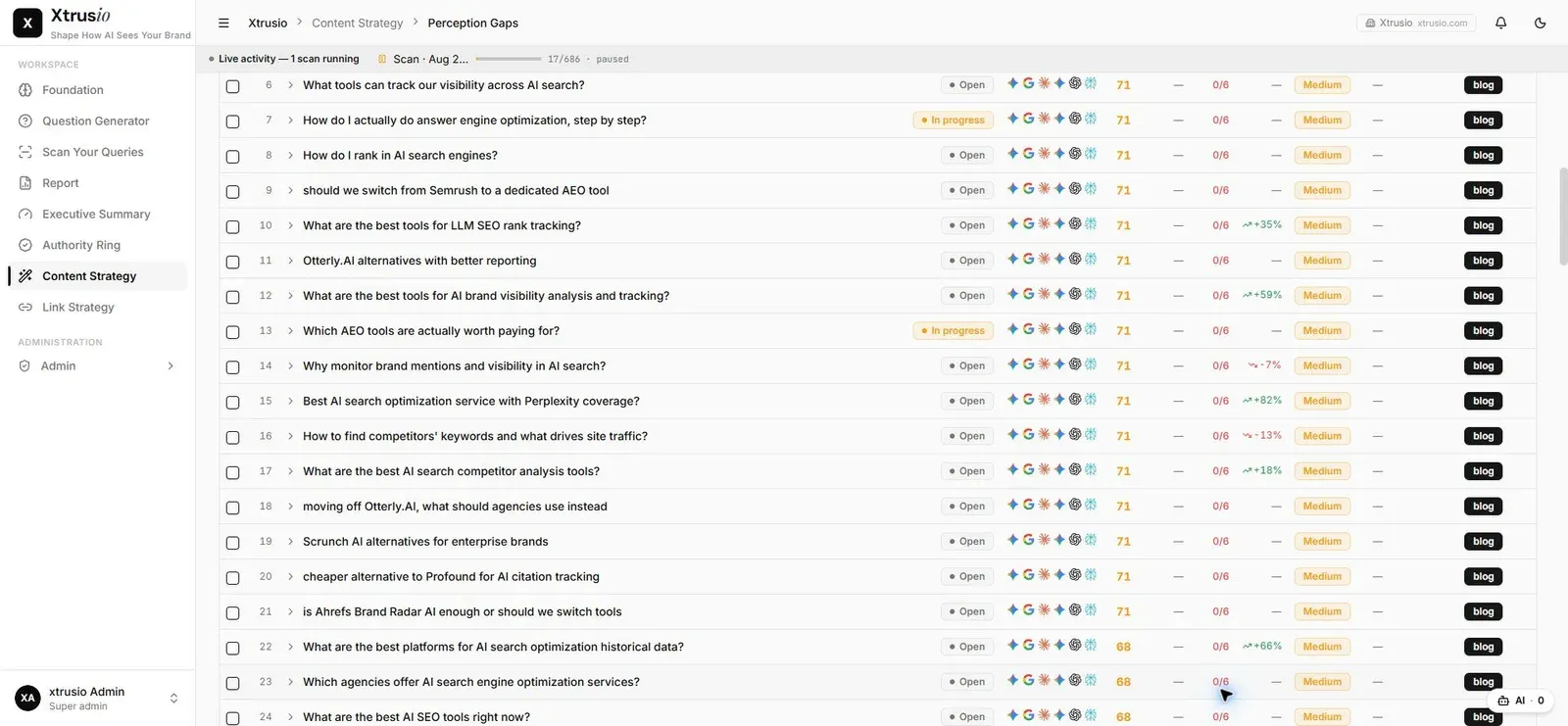Click the scan icon in live activity bar

point(382,59)
